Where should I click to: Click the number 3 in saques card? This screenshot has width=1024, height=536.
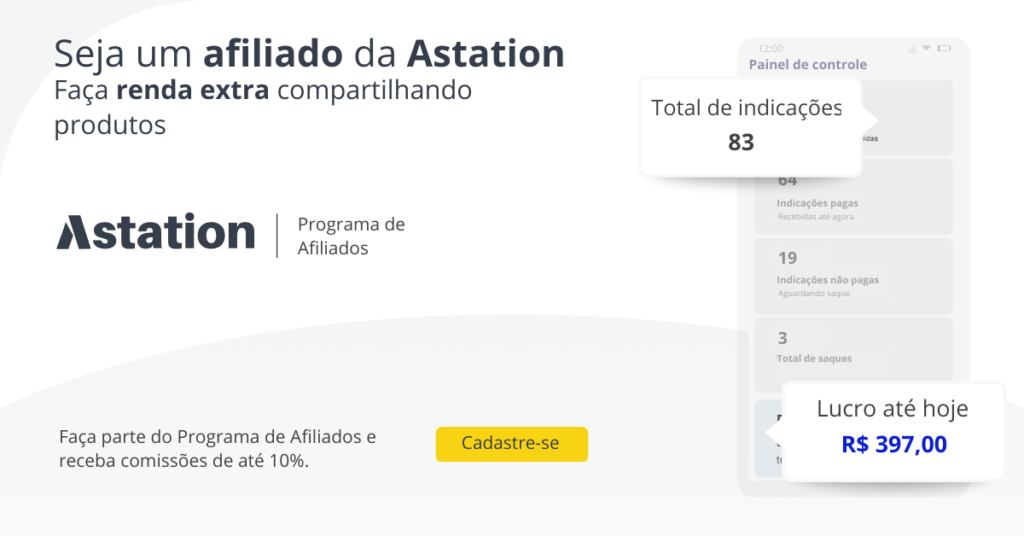pos(782,338)
